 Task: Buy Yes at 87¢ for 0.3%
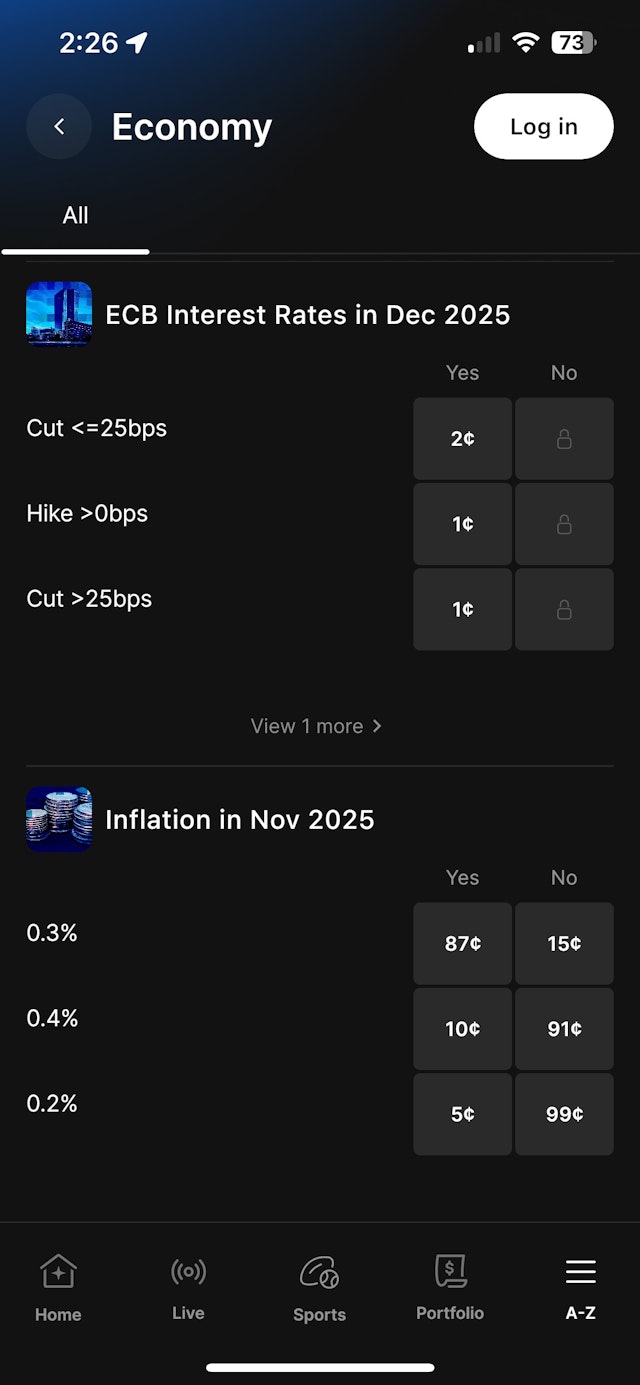[x=463, y=943]
